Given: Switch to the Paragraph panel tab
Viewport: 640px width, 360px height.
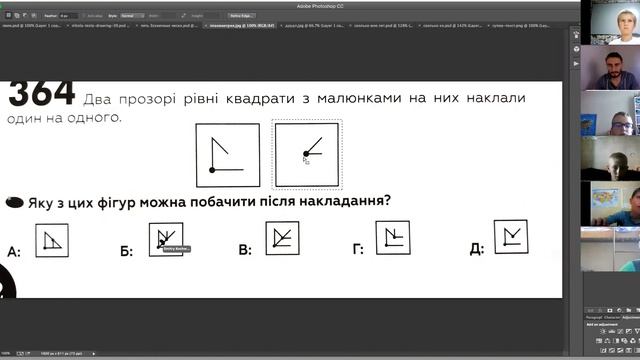Looking at the screenshot, I should pyautogui.click(x=594, y=318).
